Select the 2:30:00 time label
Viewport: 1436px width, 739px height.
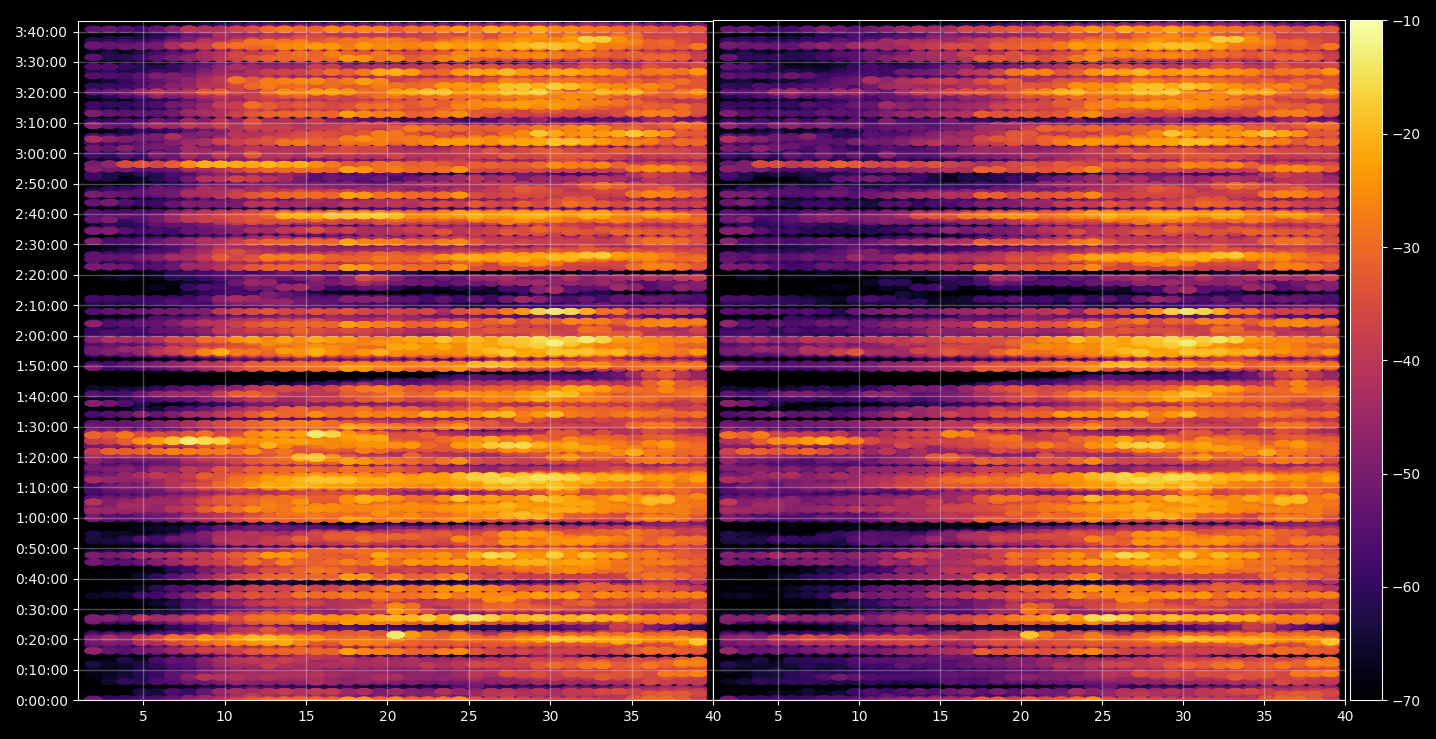[x=41, y=244]
